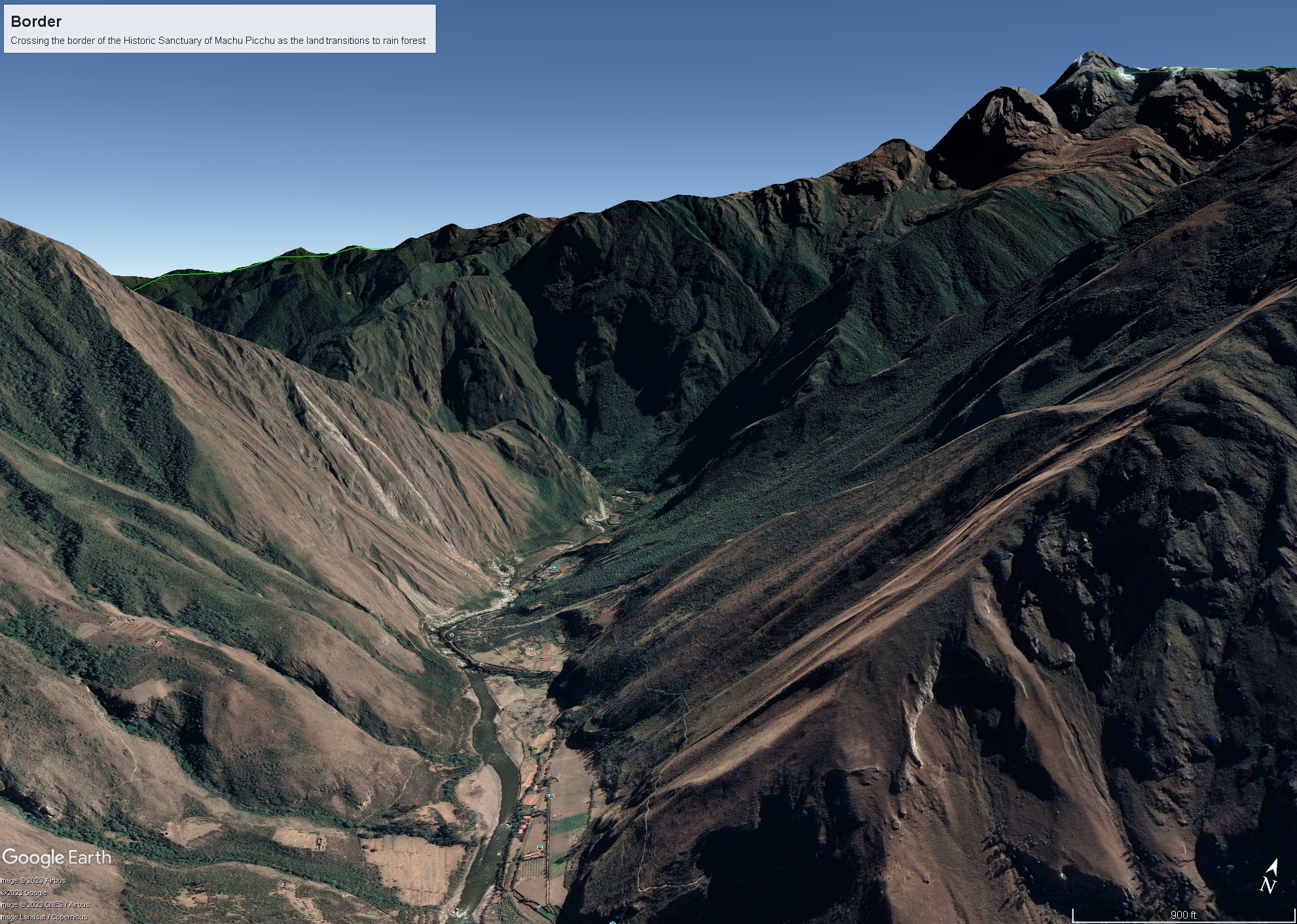The width and height of the screenshot is (1297, 924).
Task: Click the "Border" caption title
Action: pos(36,22)
